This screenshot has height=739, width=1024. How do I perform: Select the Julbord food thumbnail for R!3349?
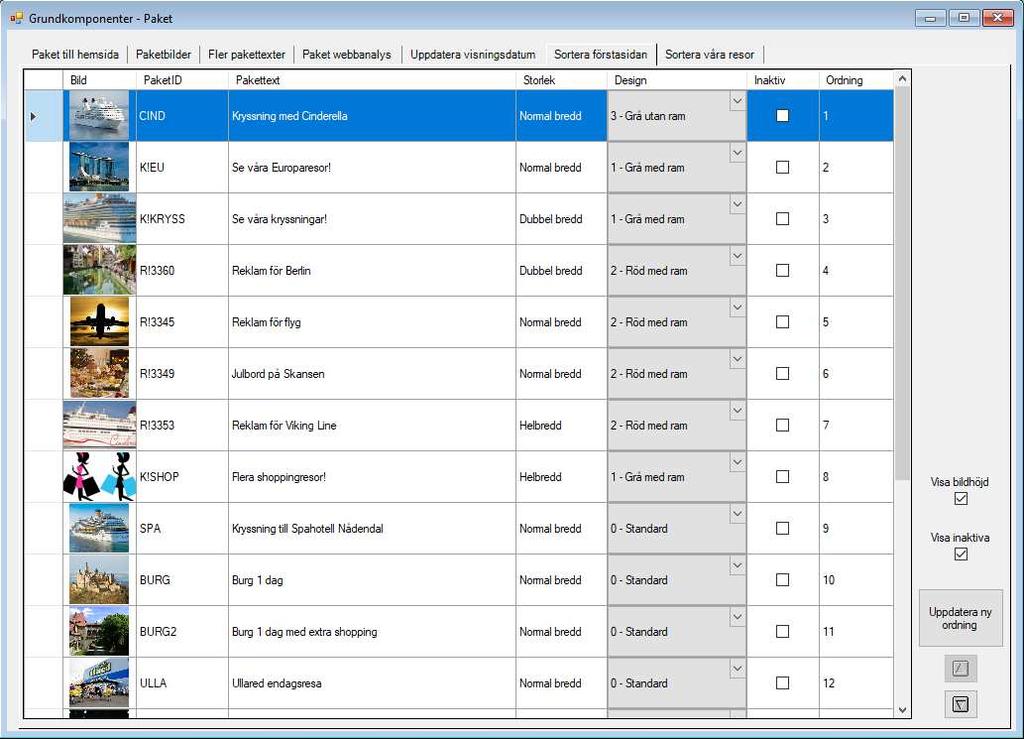[x=99, y=373]
